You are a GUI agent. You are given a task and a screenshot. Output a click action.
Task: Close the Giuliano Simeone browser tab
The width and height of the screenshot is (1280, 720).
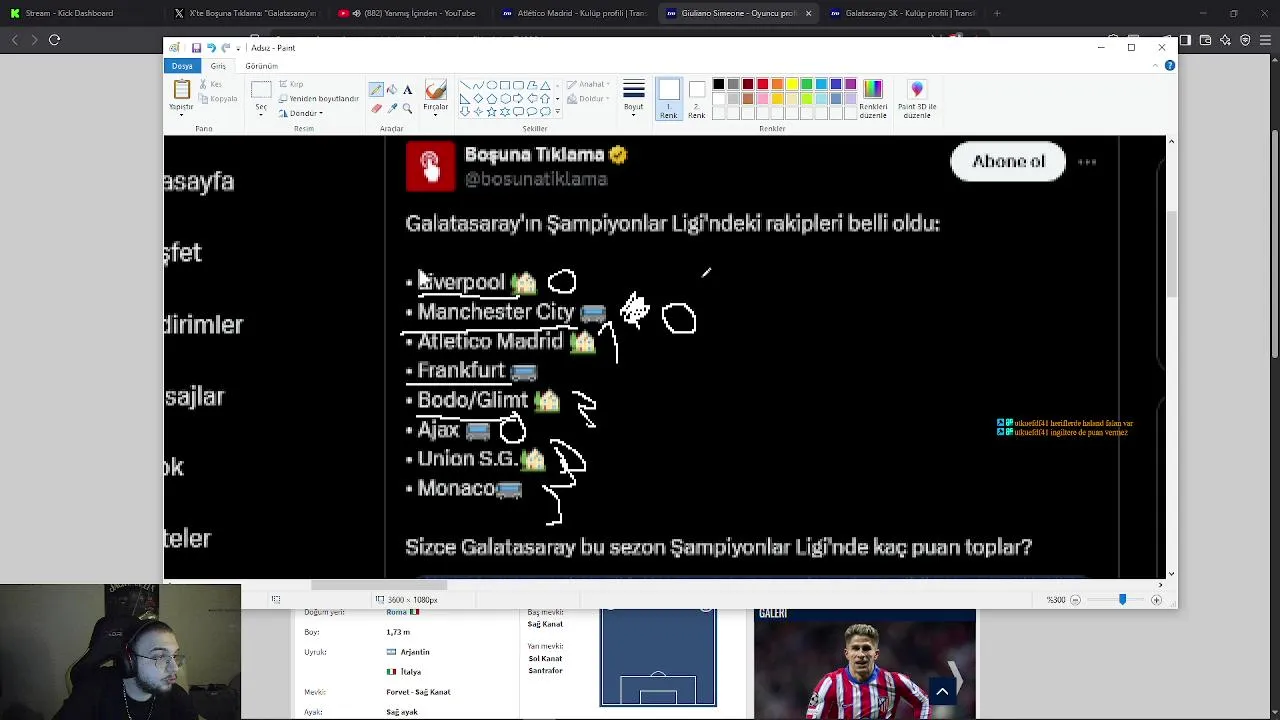tap(808, 13)
